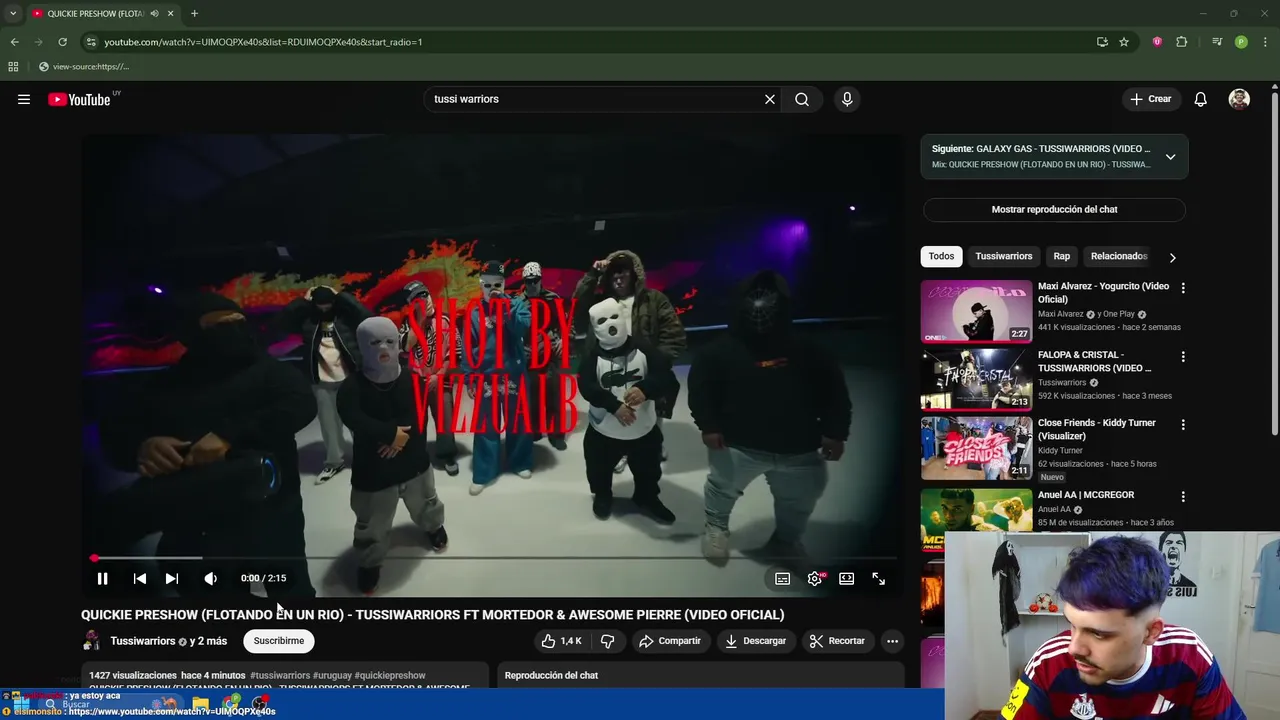Image resolution: width=1280 pixels, height=720 pixels.
Task: Select the Todos filter chip
Action: click(941, 256)
